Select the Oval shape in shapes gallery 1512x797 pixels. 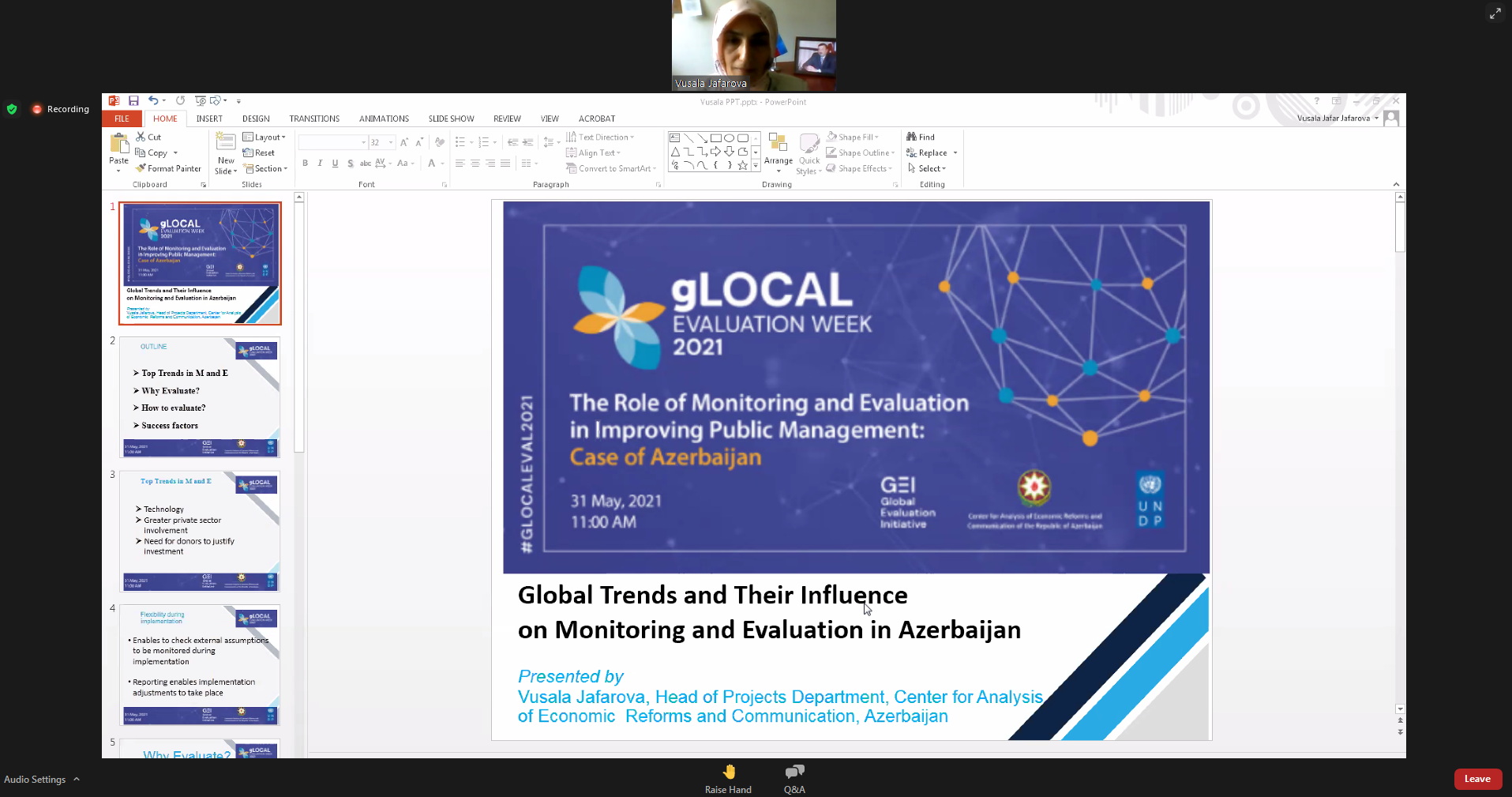click(x=730, y=138)
